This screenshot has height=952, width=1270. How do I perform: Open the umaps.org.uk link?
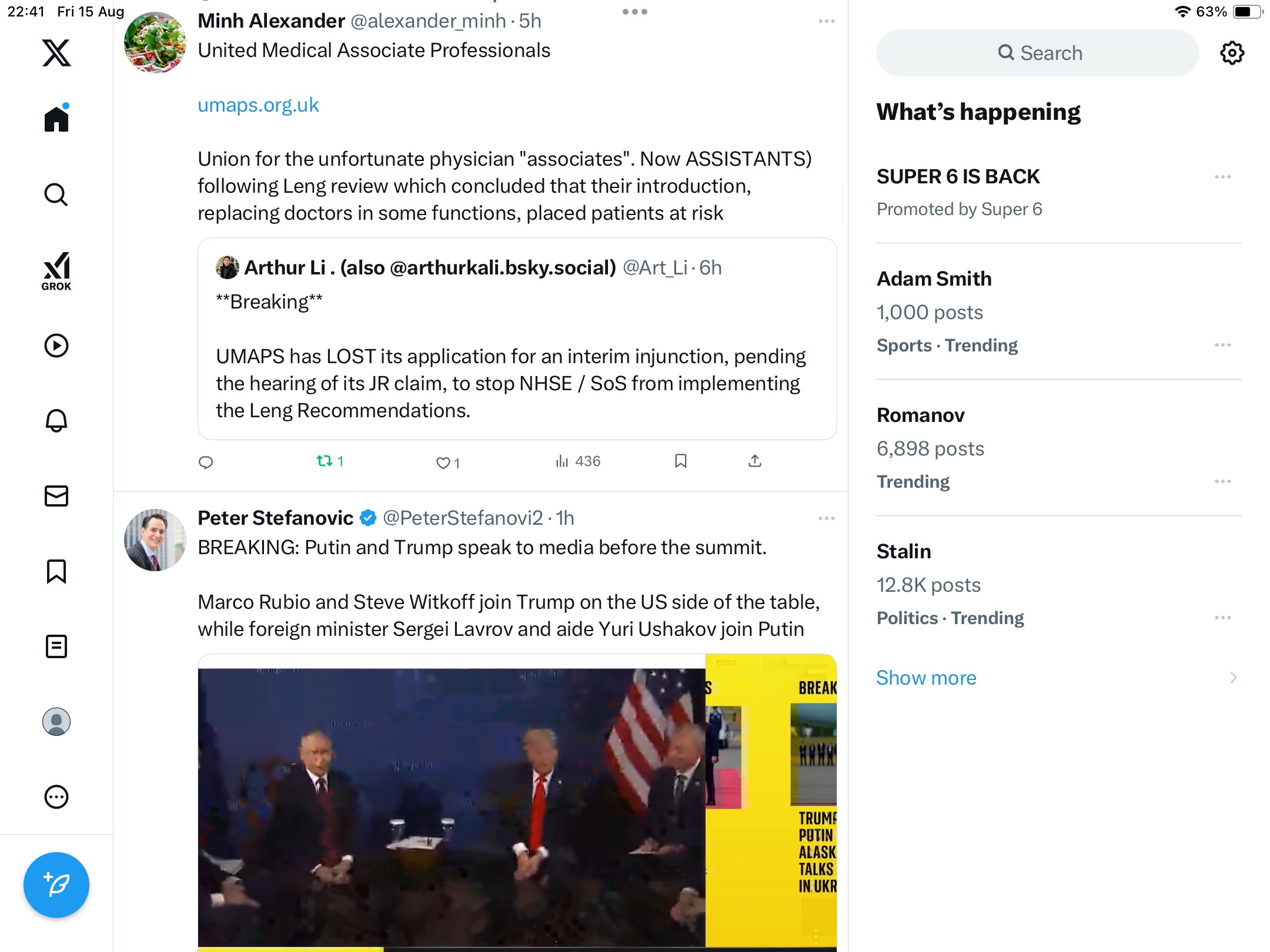coord(258,105)
